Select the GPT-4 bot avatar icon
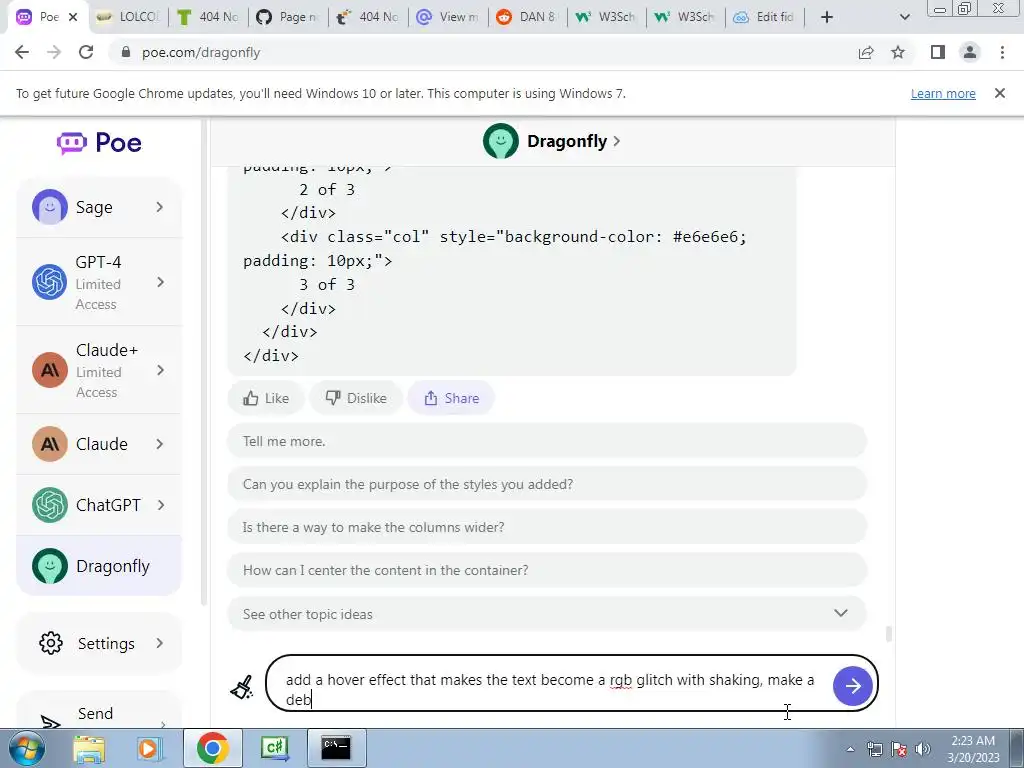Viewport: 1024px width, 768px height. [x=50, y=282]
